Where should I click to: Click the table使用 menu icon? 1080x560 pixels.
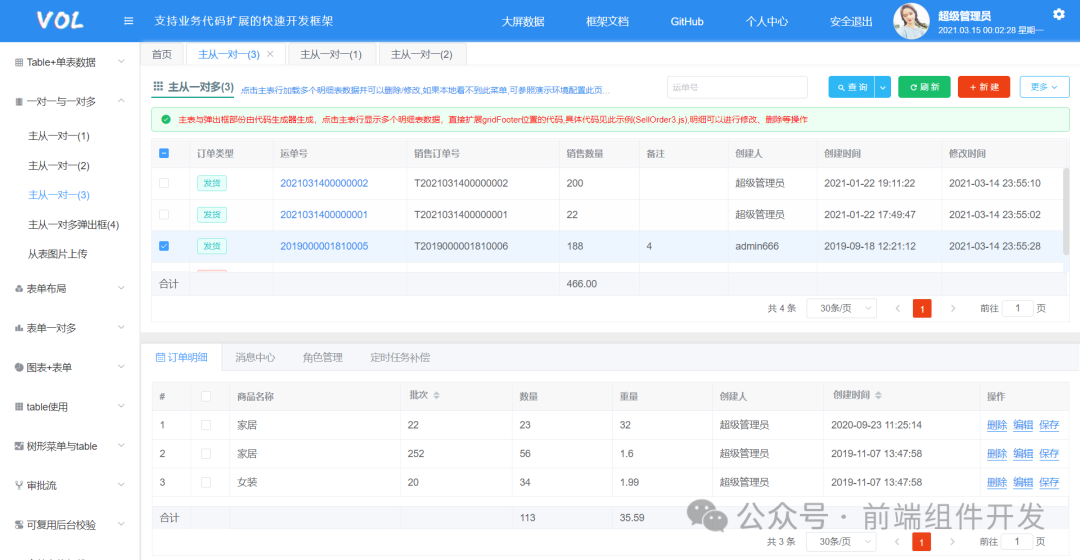[x=19, y=407]
